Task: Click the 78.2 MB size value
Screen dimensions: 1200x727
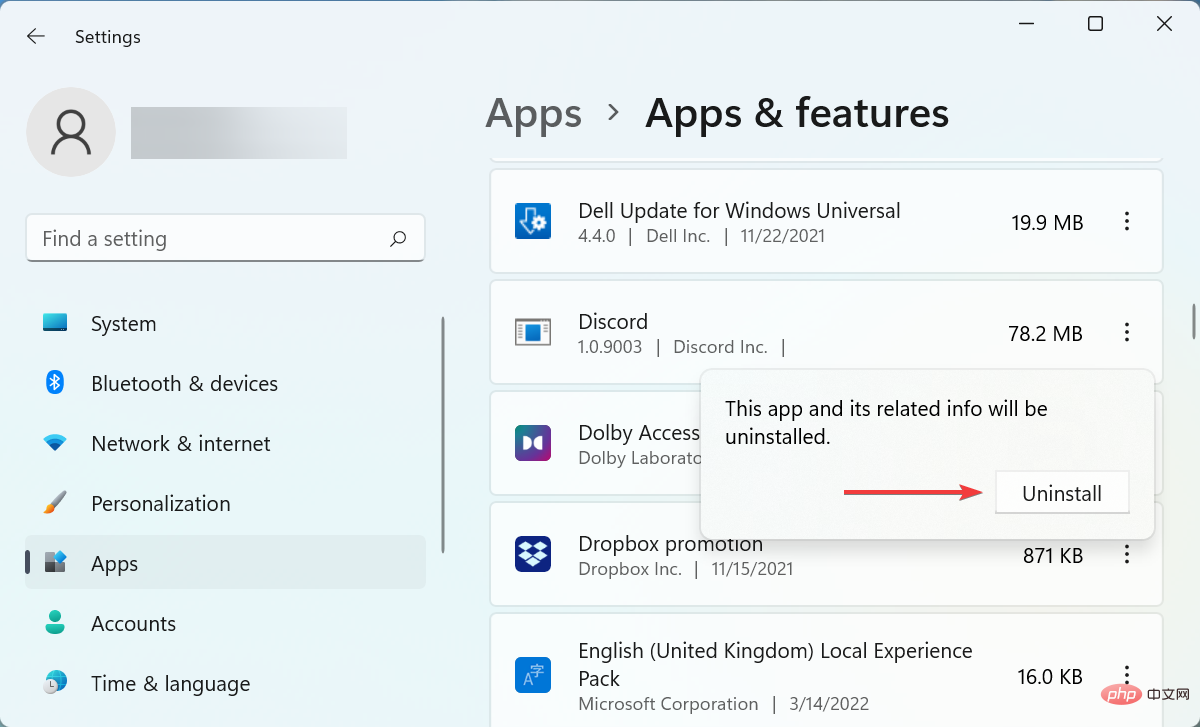Action: point(1046,334)
